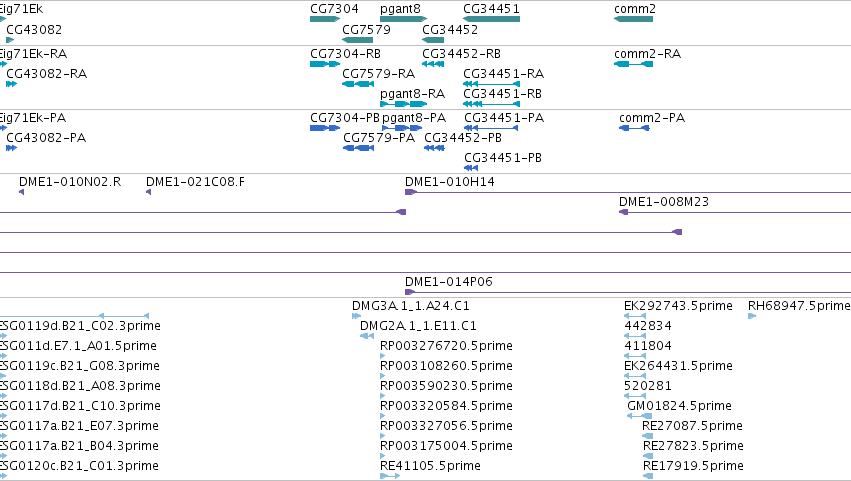The image size is (851, 481).
Task: Select EST label ending B21_A08.3prime
Action: pyautogui.click(x=80, y=386)
